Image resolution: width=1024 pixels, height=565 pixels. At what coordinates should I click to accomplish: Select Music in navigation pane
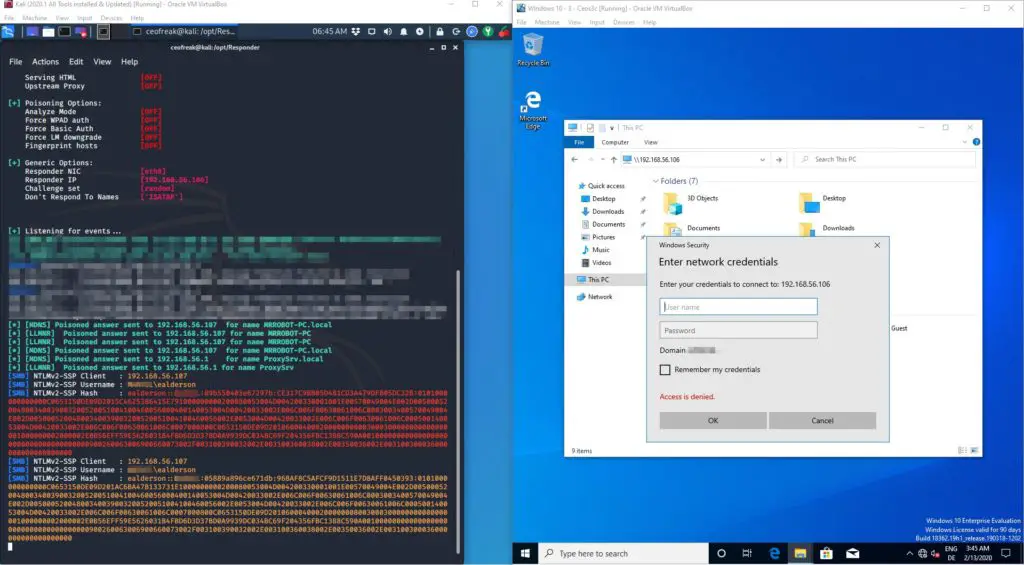(596, 250)
